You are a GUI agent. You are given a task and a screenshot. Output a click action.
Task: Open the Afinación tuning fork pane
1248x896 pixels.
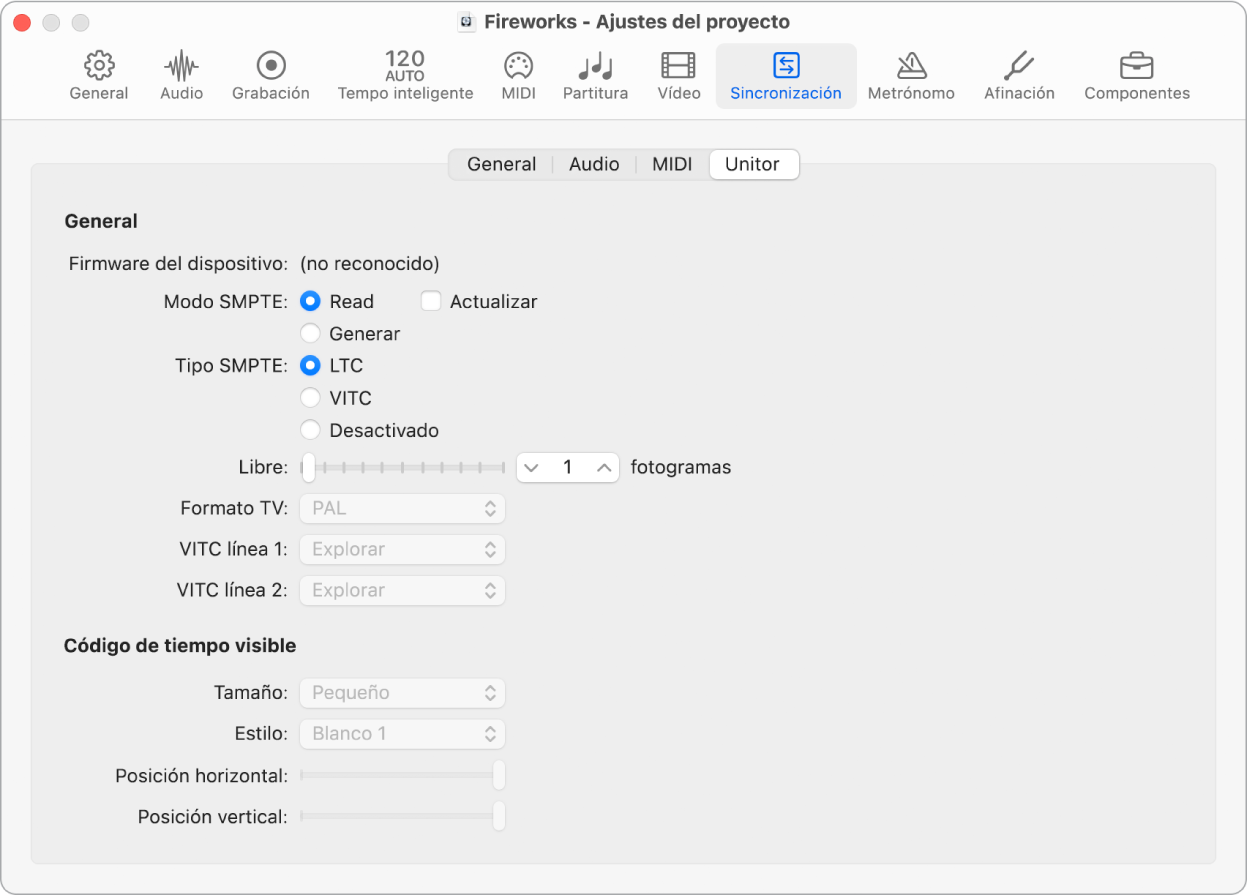point(1019,77)
